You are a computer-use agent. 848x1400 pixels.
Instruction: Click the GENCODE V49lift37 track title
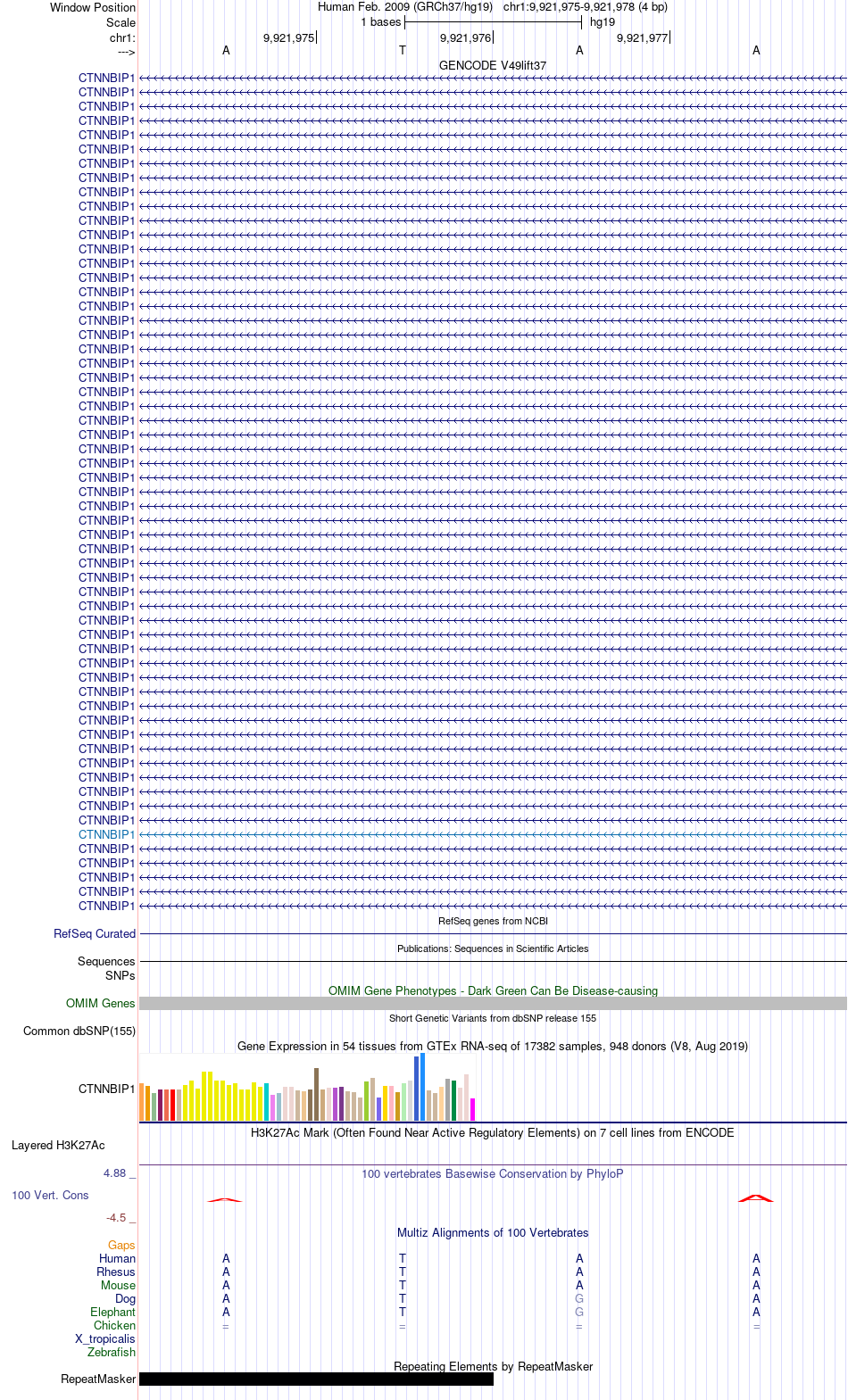493,65
